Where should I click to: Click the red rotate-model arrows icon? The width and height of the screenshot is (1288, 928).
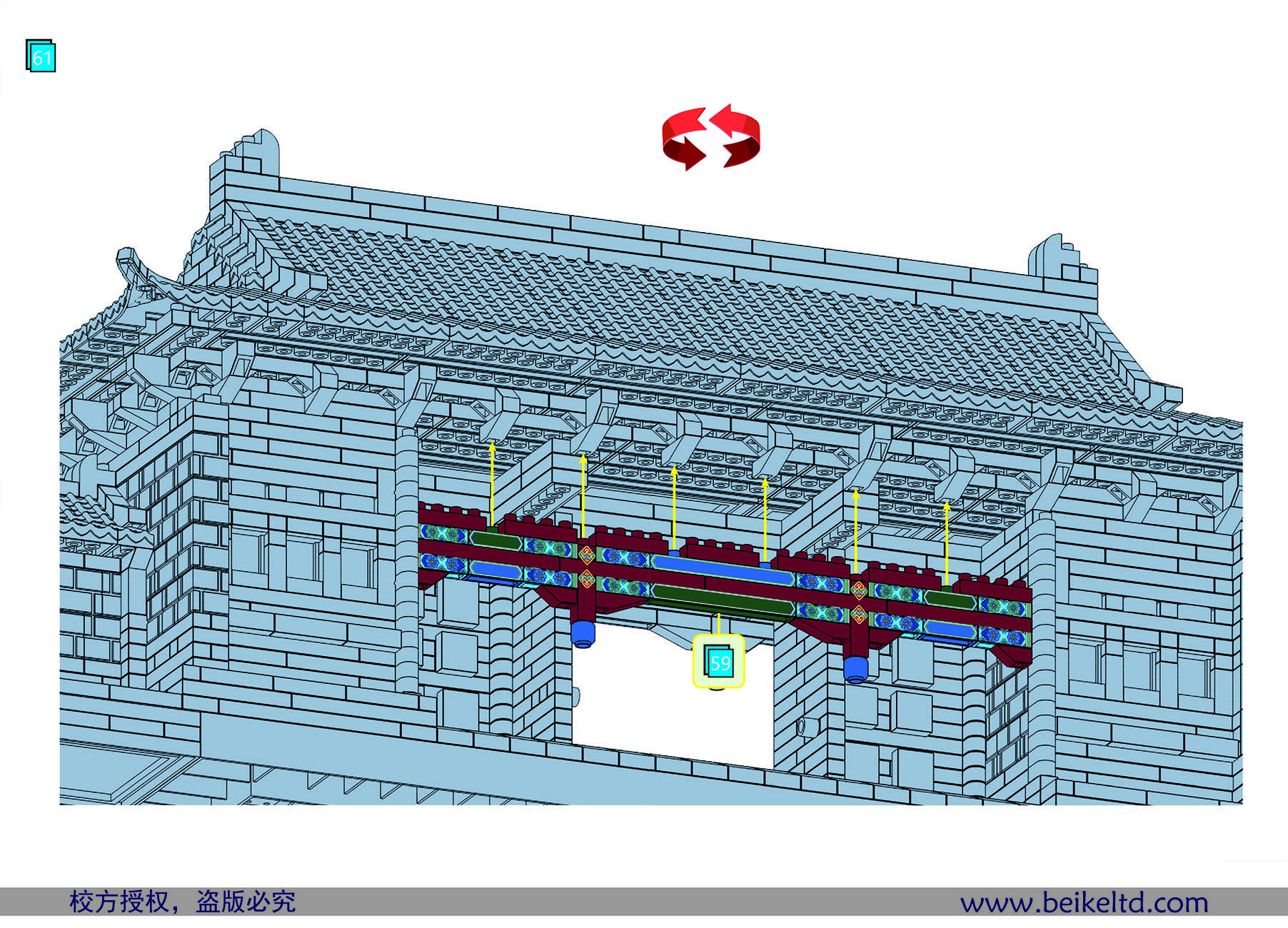(711, 137)
